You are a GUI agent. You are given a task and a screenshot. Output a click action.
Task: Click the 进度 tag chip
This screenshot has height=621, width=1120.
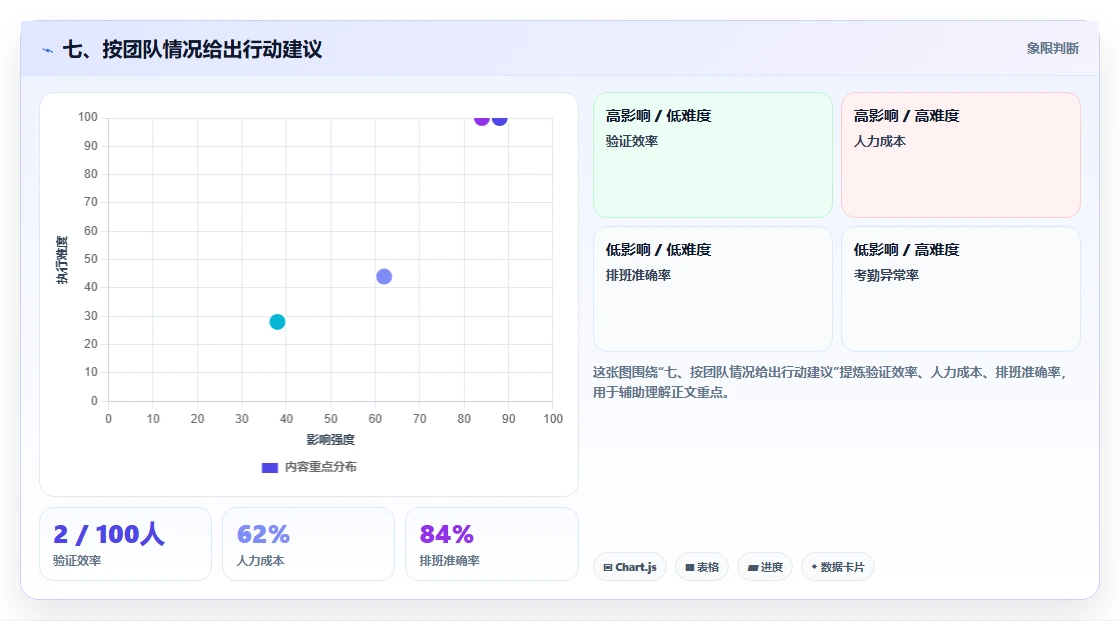click(x=765, y=567)
